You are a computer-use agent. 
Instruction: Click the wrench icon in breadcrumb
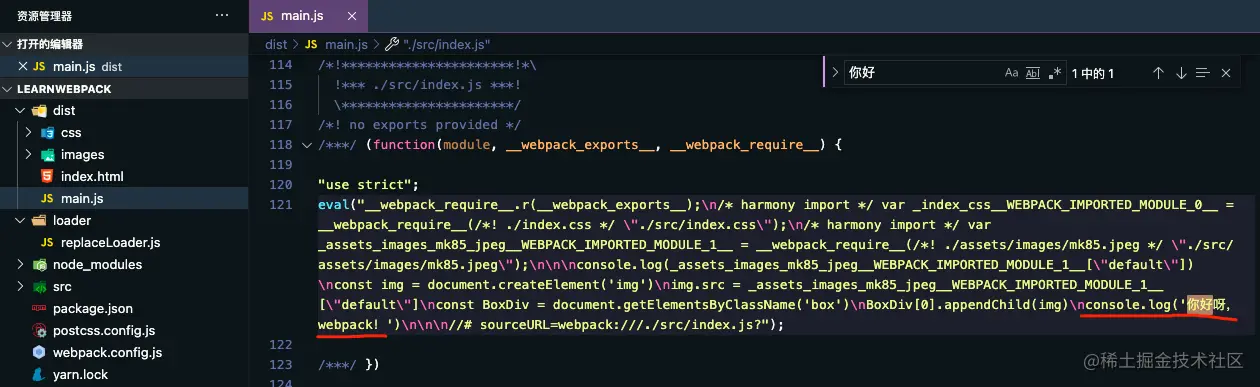point(391,44)
